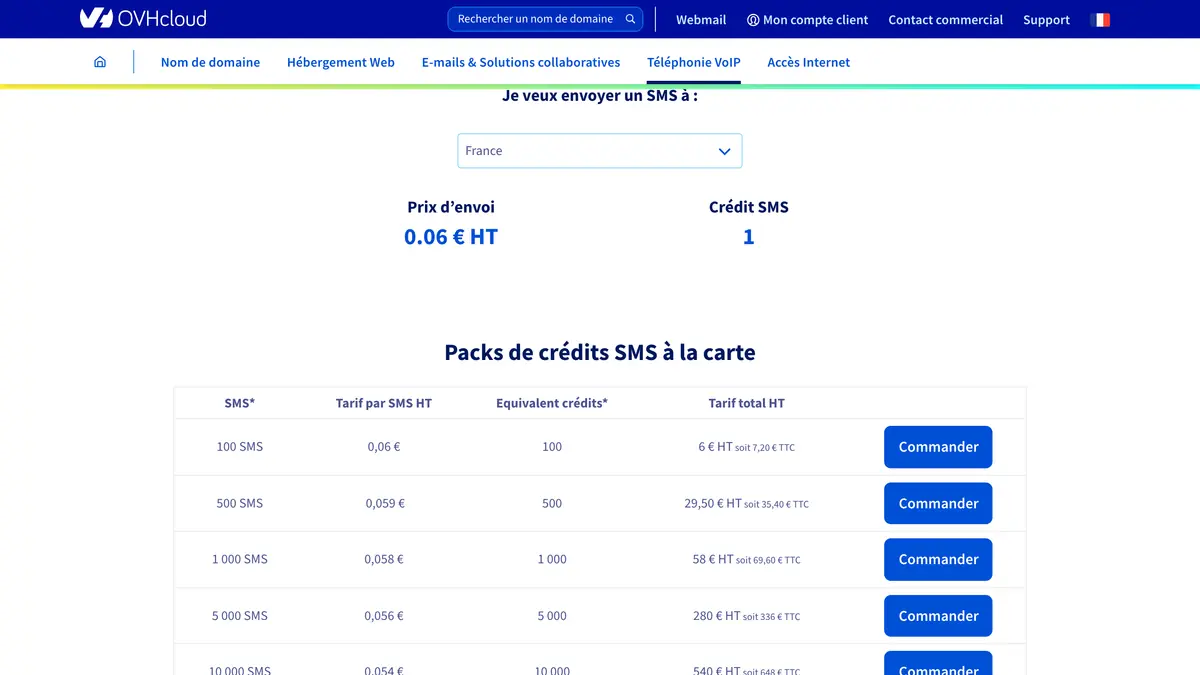Click the 5 000 SMS cell
The height and width of the screenshot is (675, 1200).
point(240,616)
